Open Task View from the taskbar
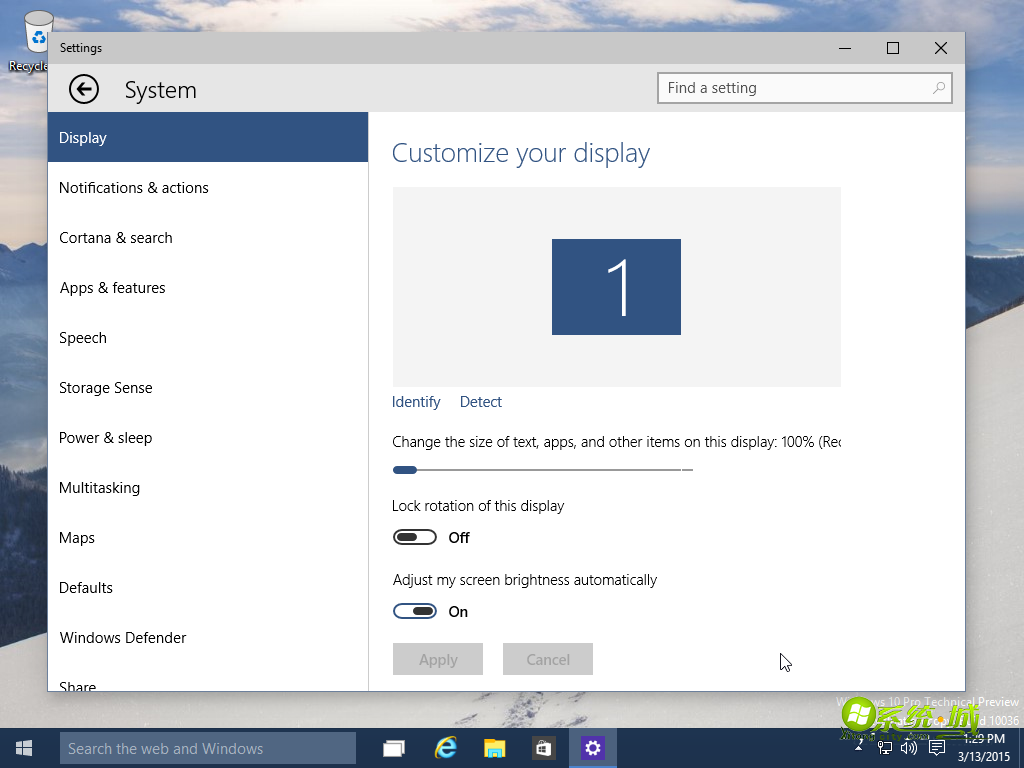Image resolution: width=1024 pixels, height=768 pixels. (x=394, y=748)
